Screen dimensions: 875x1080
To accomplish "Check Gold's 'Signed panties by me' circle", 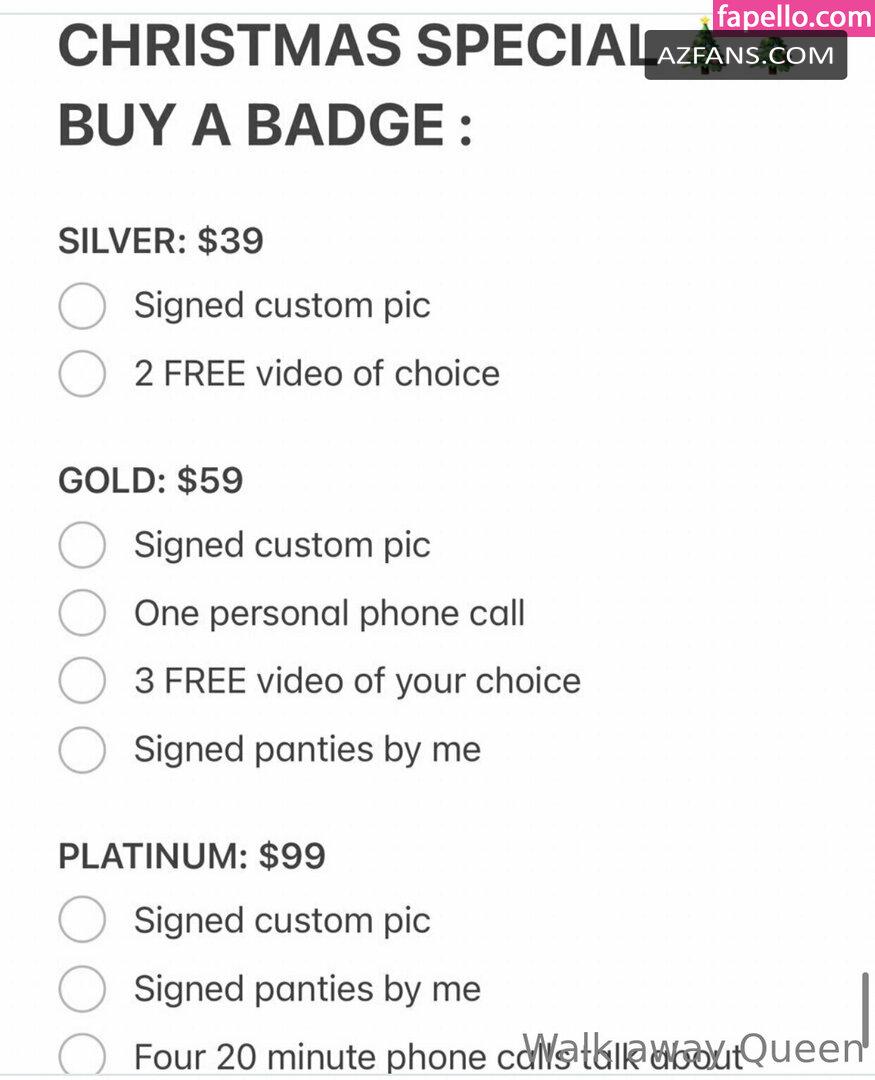I will 82,749.
